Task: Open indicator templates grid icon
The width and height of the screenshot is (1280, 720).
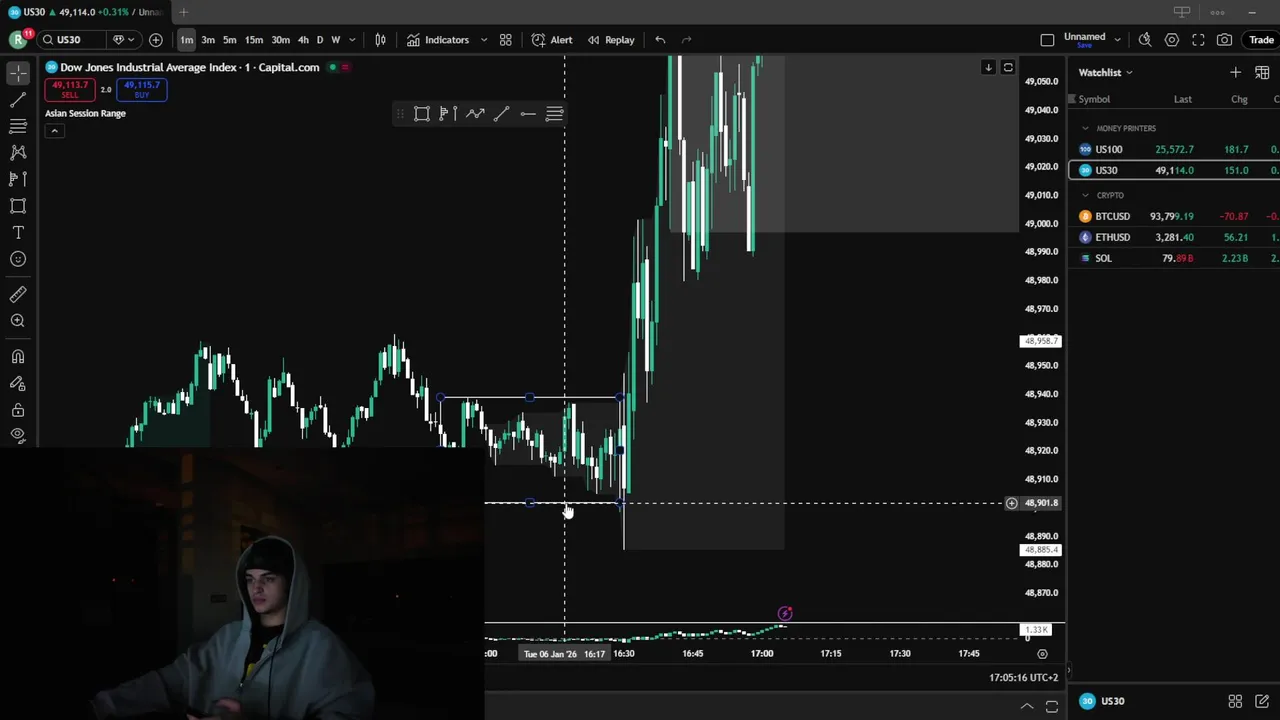Action: point(506,40)
